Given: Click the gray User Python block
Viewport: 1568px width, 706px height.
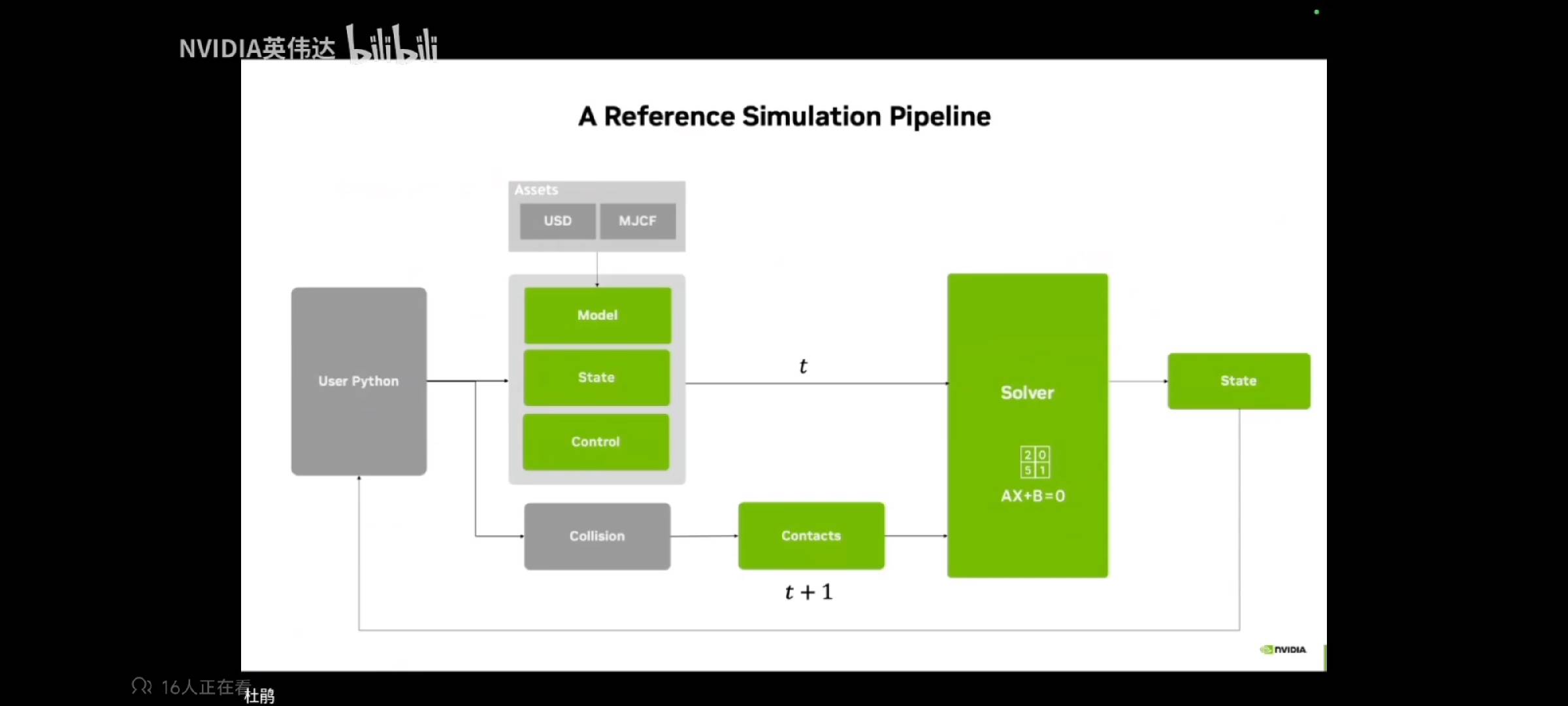Looking at the screenshot, I should pos(359,381).
